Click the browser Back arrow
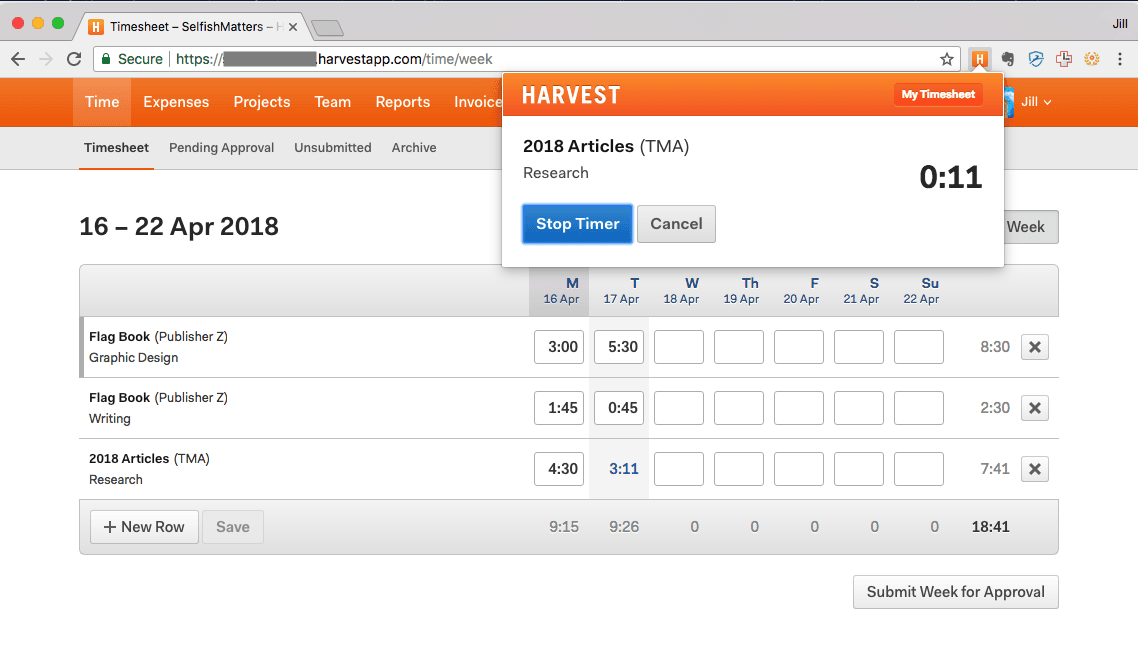Image resolution: width=1138 pixels, height=666 pixels. (18, 59)
